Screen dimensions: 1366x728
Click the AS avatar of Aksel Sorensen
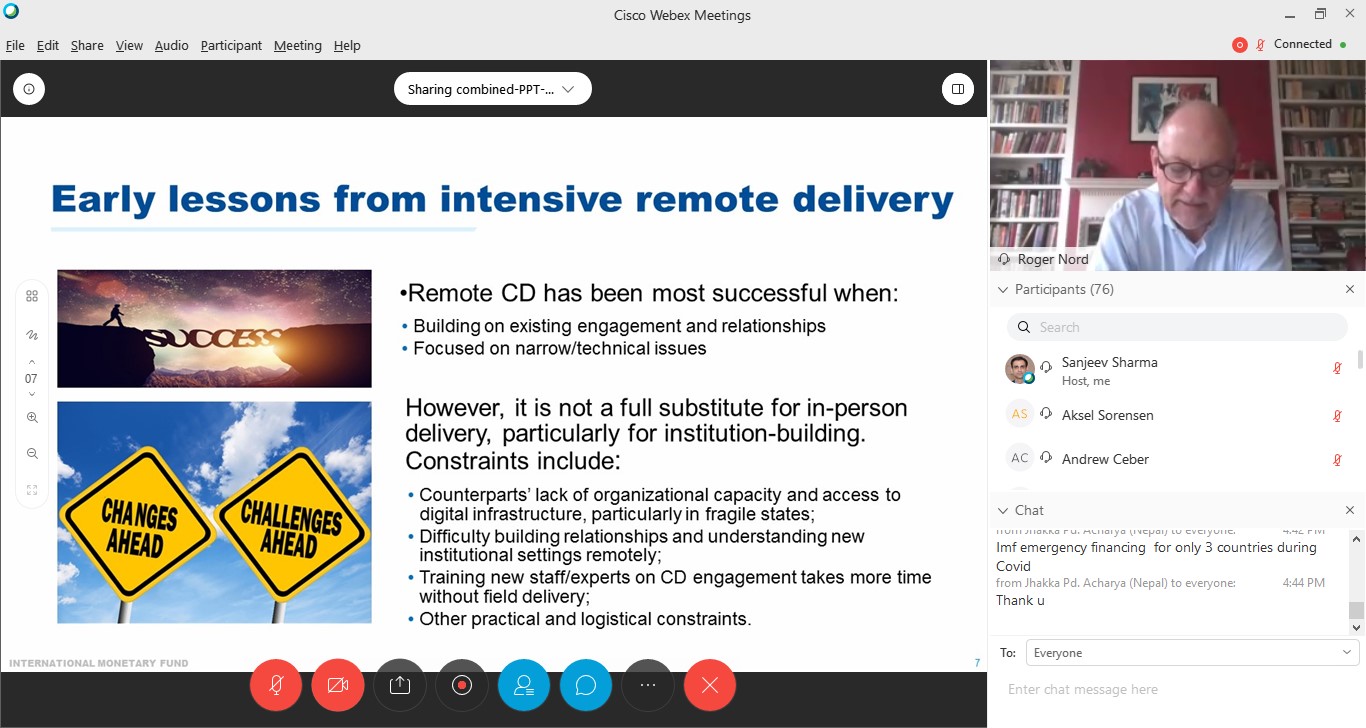(x=1019, y=414)
